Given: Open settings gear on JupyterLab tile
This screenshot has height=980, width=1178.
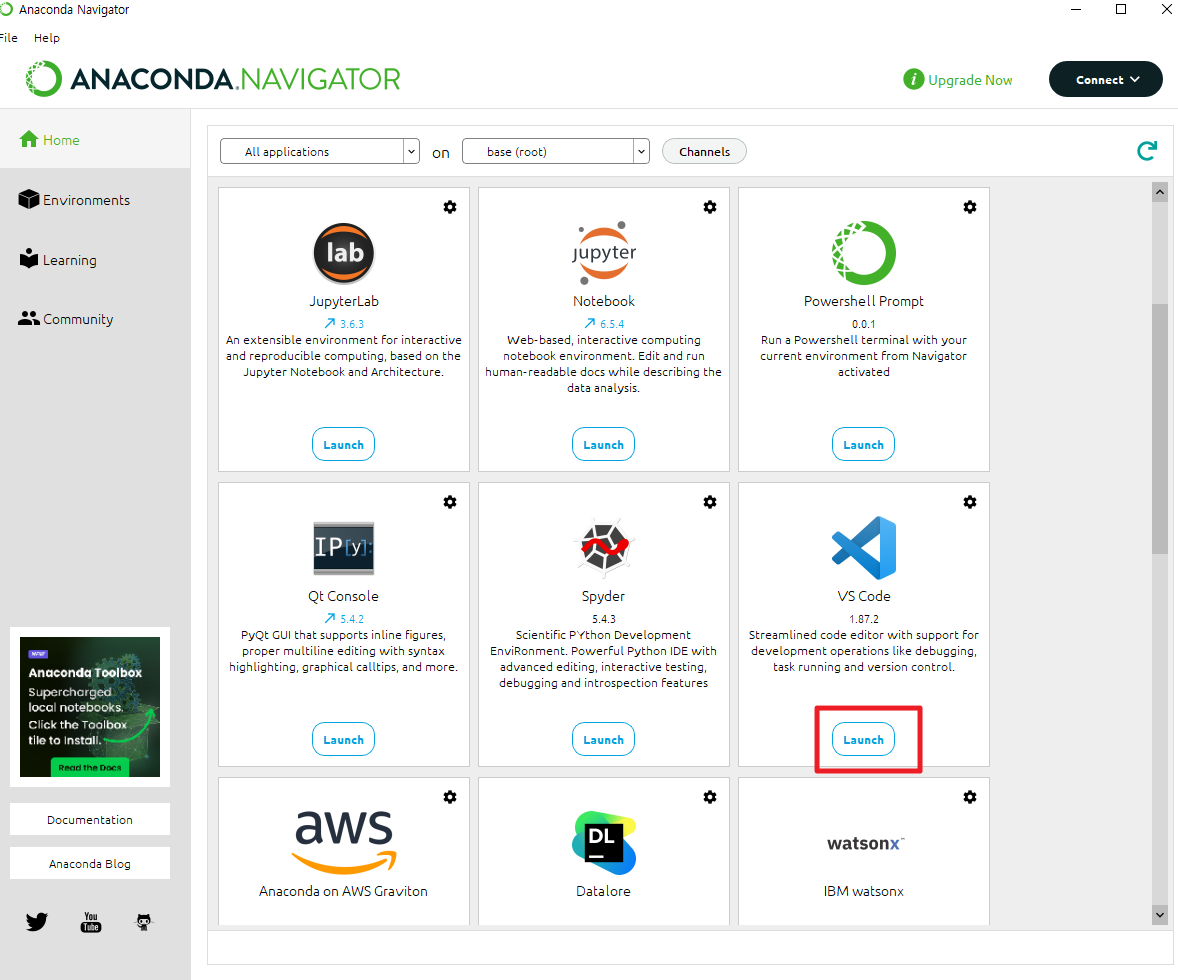Looking at the screenshot, I should [450, 207].
